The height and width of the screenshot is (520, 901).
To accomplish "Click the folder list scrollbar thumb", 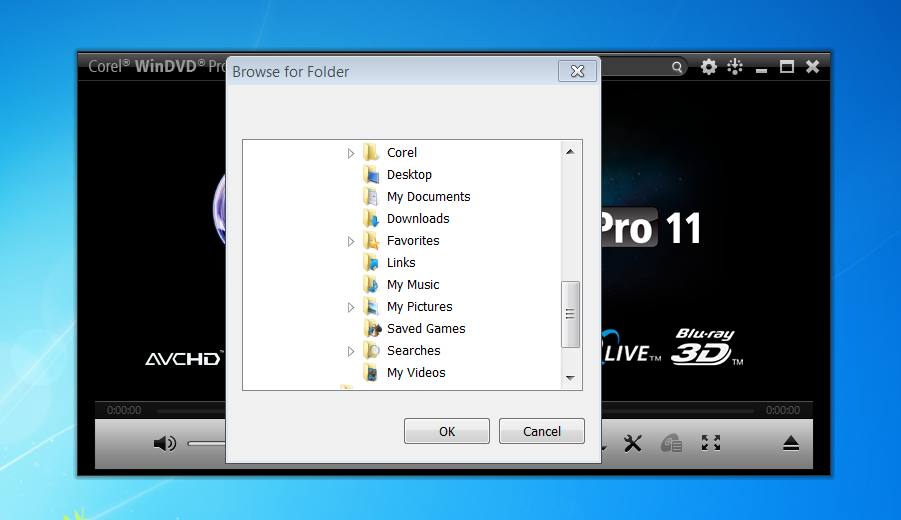I will point(570,314).
